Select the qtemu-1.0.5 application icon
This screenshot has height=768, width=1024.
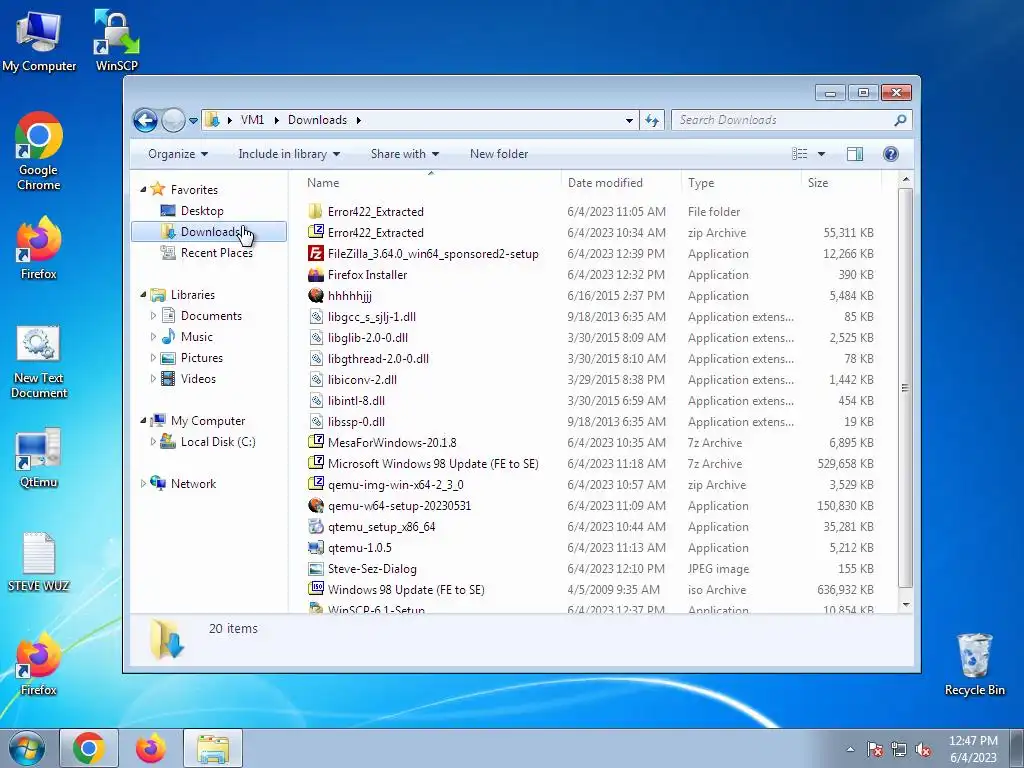[315, 547]
